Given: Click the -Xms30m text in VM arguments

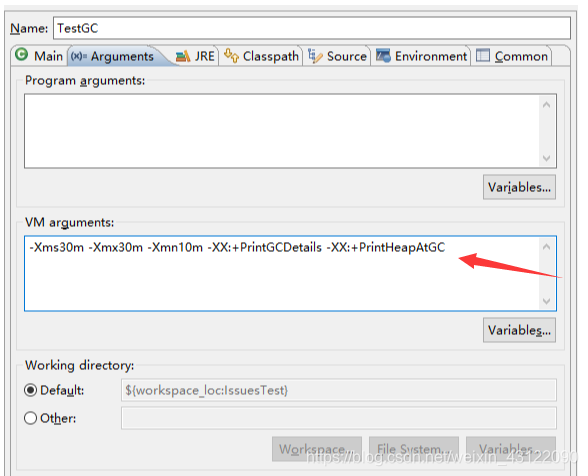Looking at the screenshot, I should click(57, 248).
